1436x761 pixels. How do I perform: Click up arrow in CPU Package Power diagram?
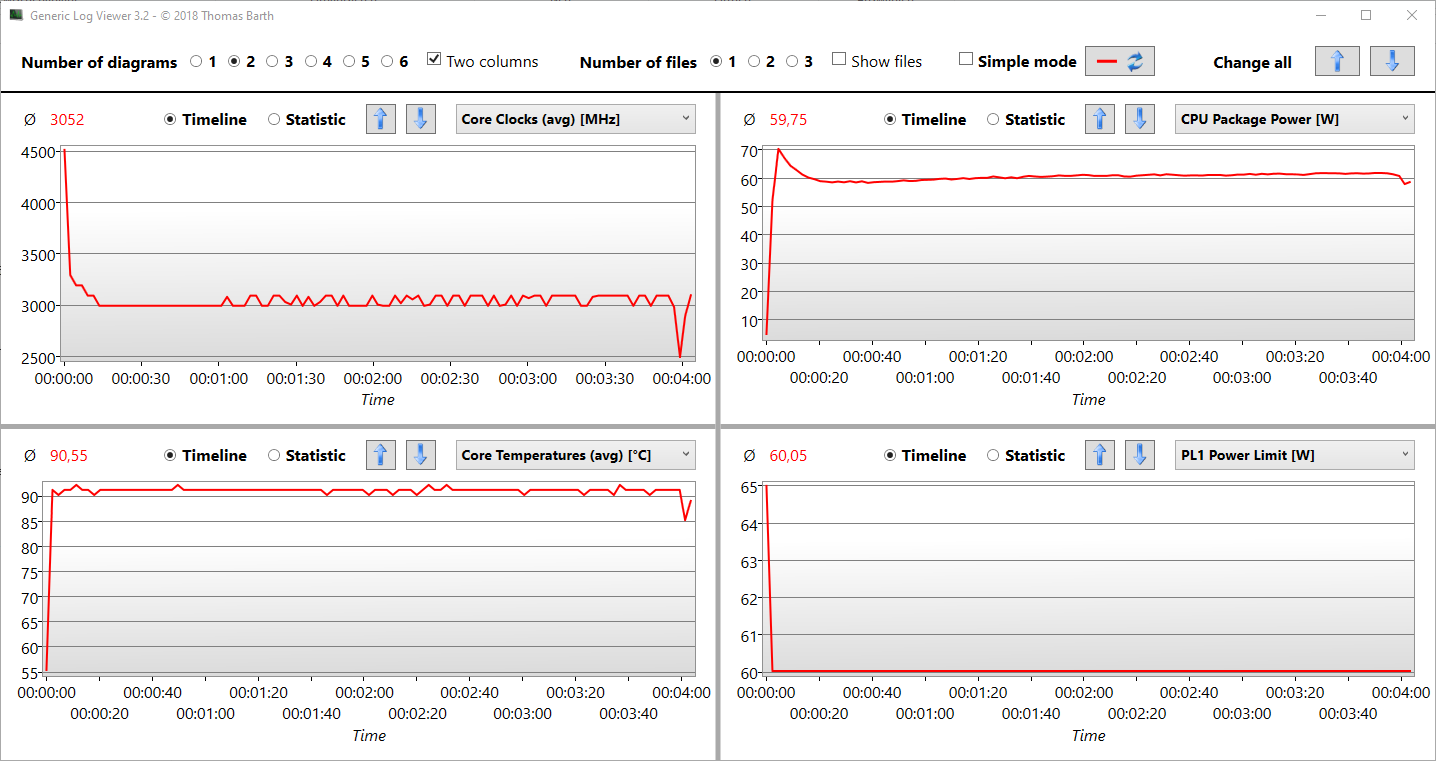[x=1100, y=119]
